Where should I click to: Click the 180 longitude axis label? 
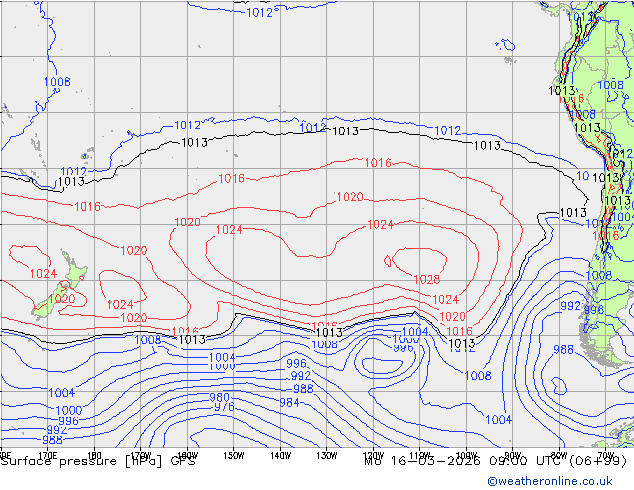pyautogui.click(x=94, y=456)
